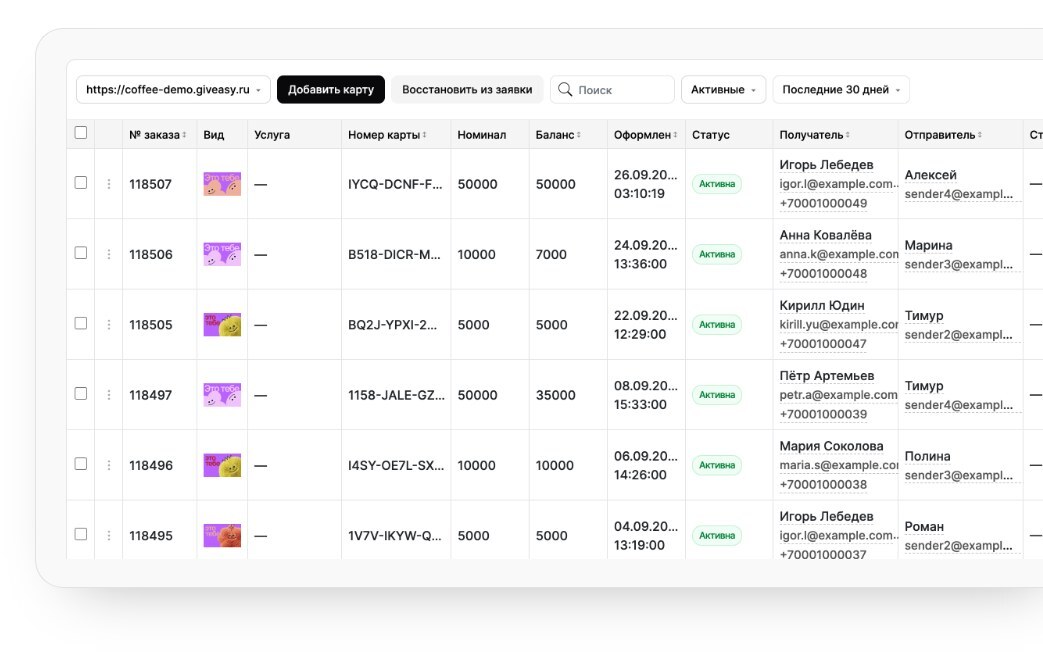Sort by Номер карты column arrows
The image size is (1043, 653).
424,135
